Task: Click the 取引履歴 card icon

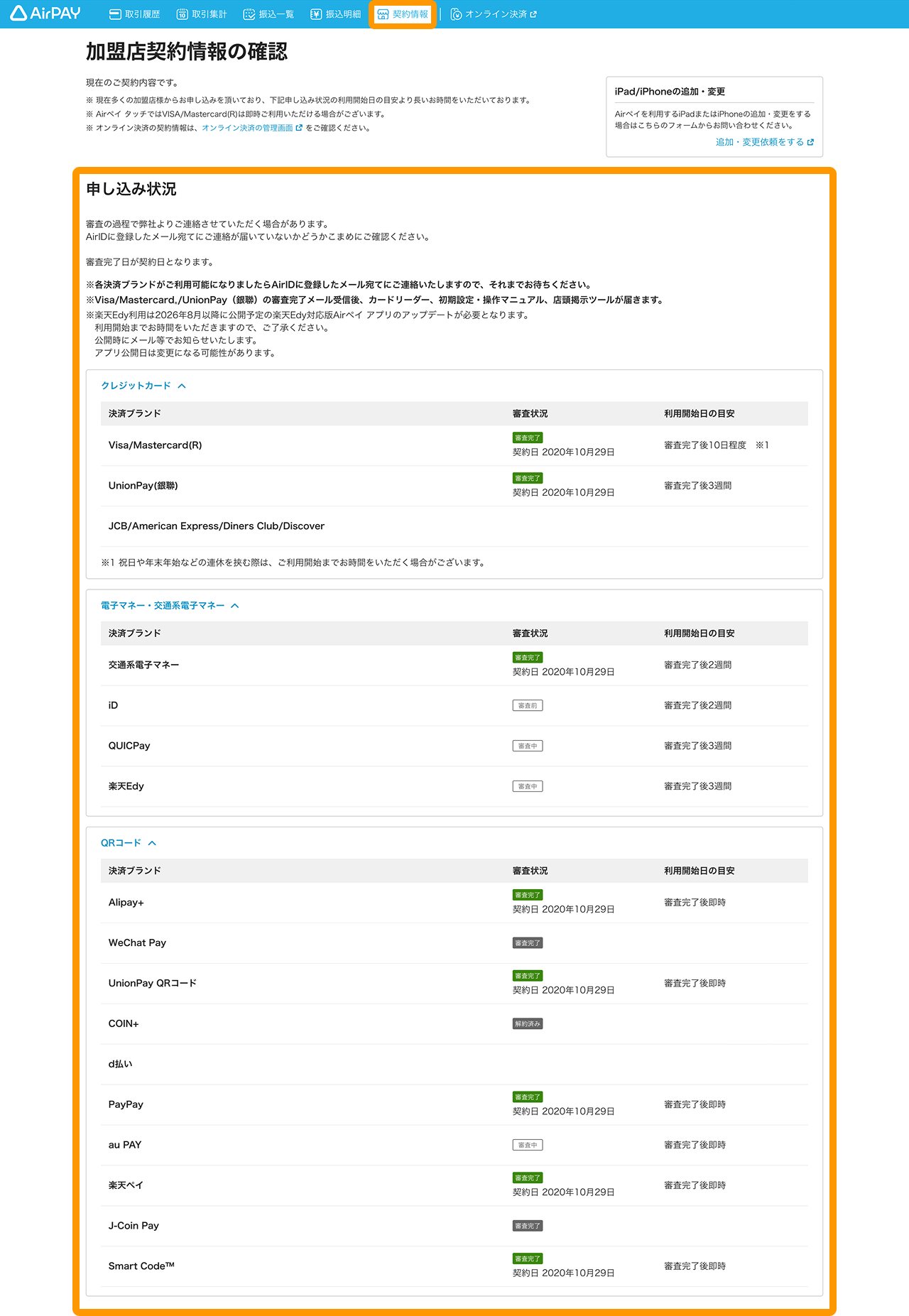Action: click(x=115, y=14)
